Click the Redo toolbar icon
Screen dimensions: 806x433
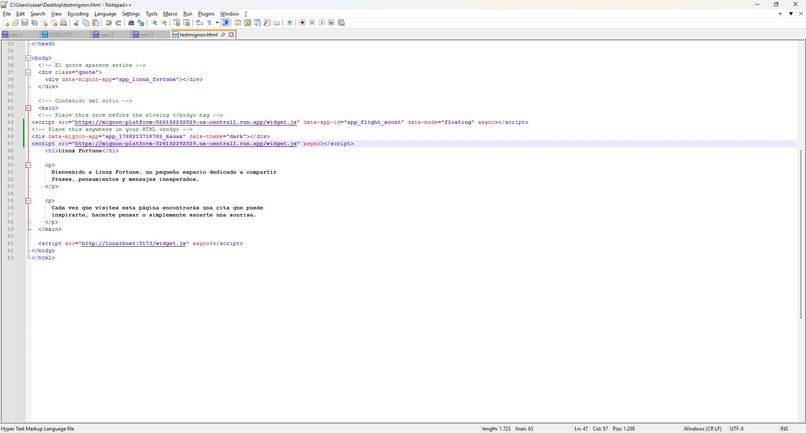coord(118,23)
